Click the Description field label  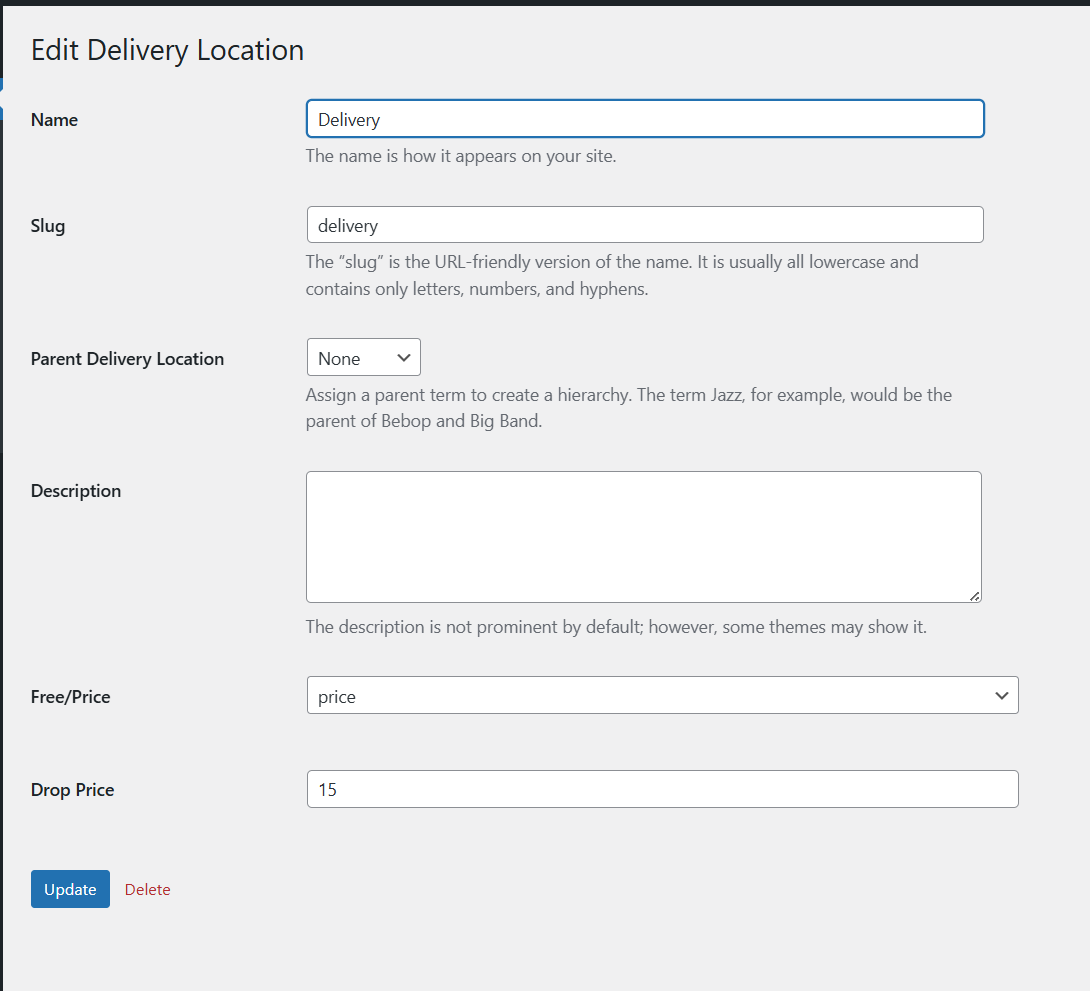pos(76,491)
